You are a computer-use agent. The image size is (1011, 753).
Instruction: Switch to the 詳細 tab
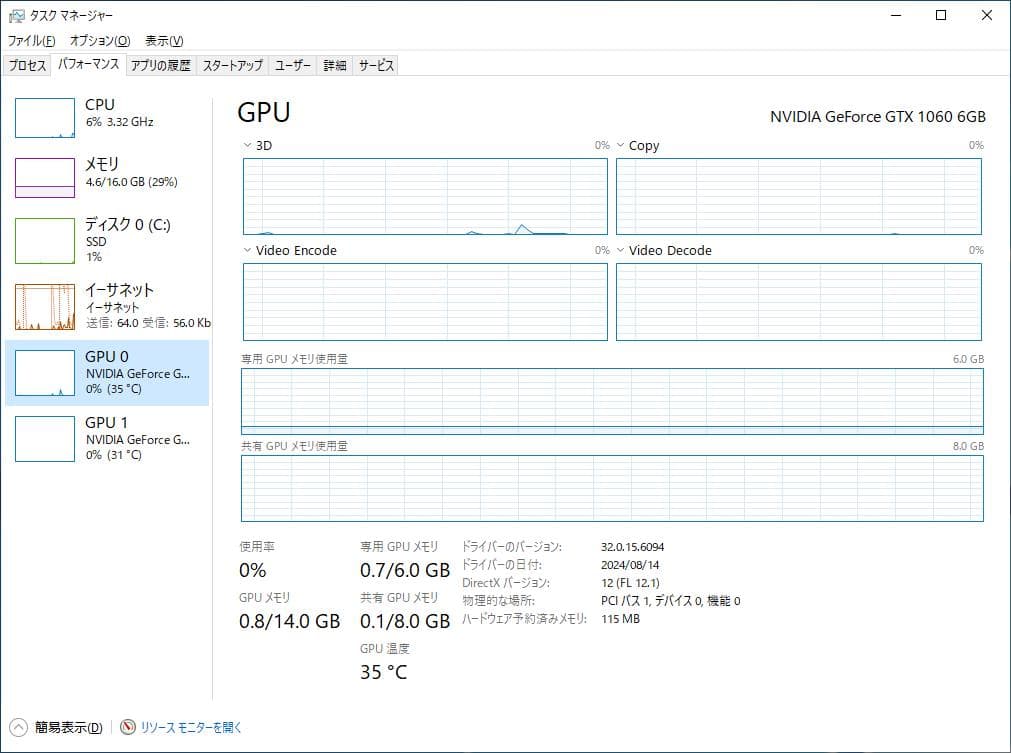pos(334,64)
